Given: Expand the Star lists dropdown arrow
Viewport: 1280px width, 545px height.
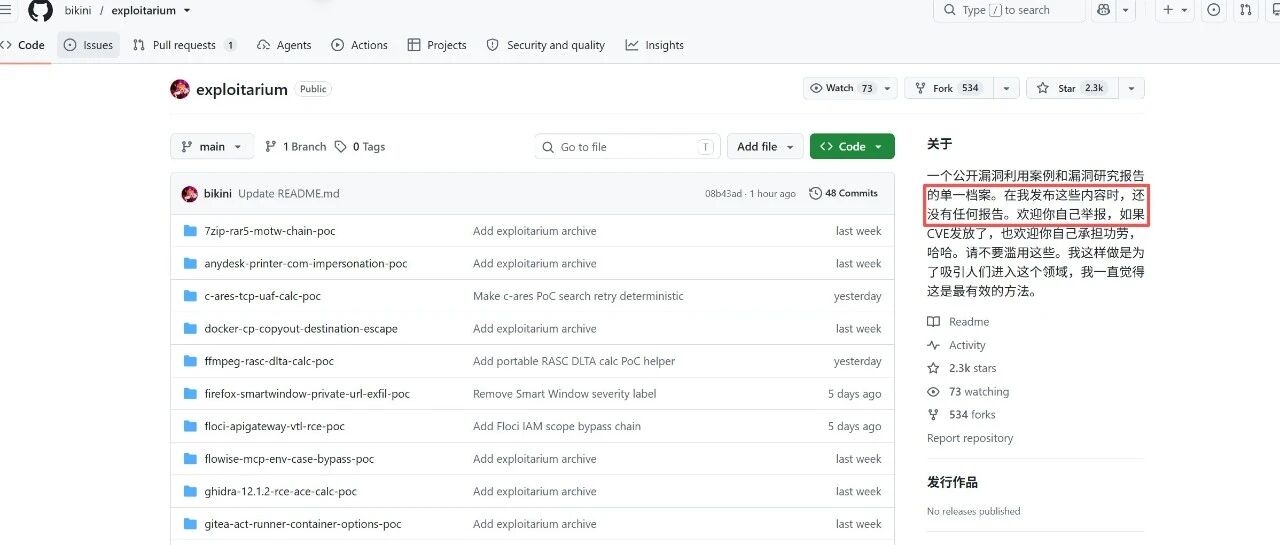Looking at the screenshot, I should 1131,88.
